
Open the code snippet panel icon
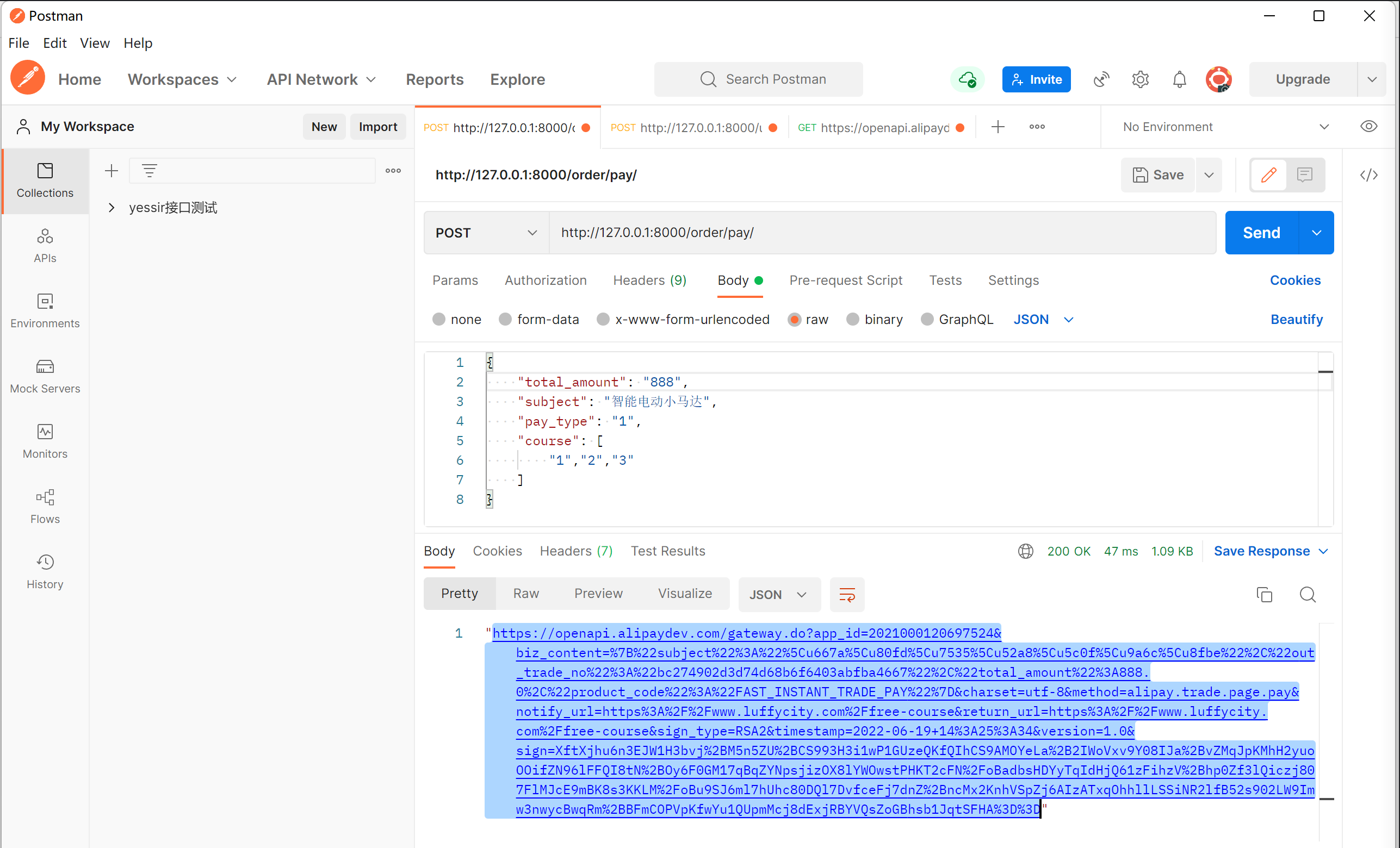(x=1368, y=175)
